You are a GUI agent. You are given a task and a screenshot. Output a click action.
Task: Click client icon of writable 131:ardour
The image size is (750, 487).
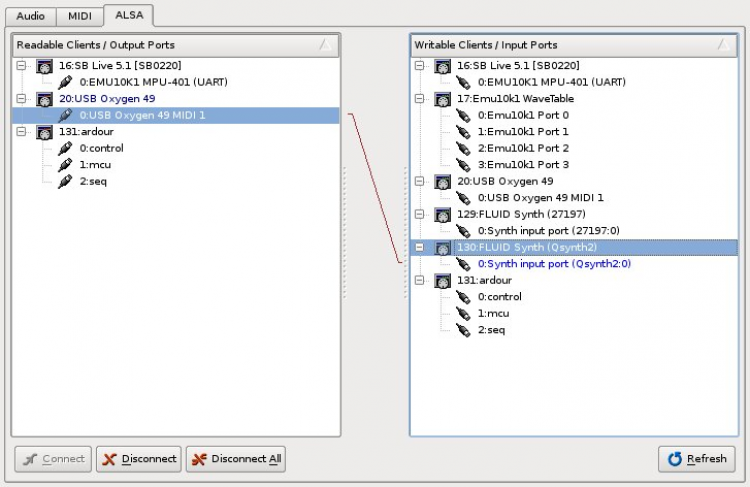coord(442,281)
